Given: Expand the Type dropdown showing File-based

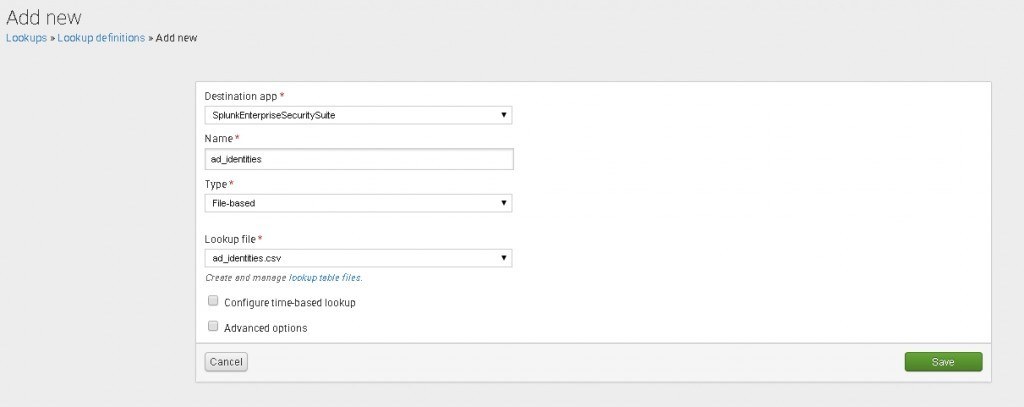Looking at the screenshot, I should point(358,203).
